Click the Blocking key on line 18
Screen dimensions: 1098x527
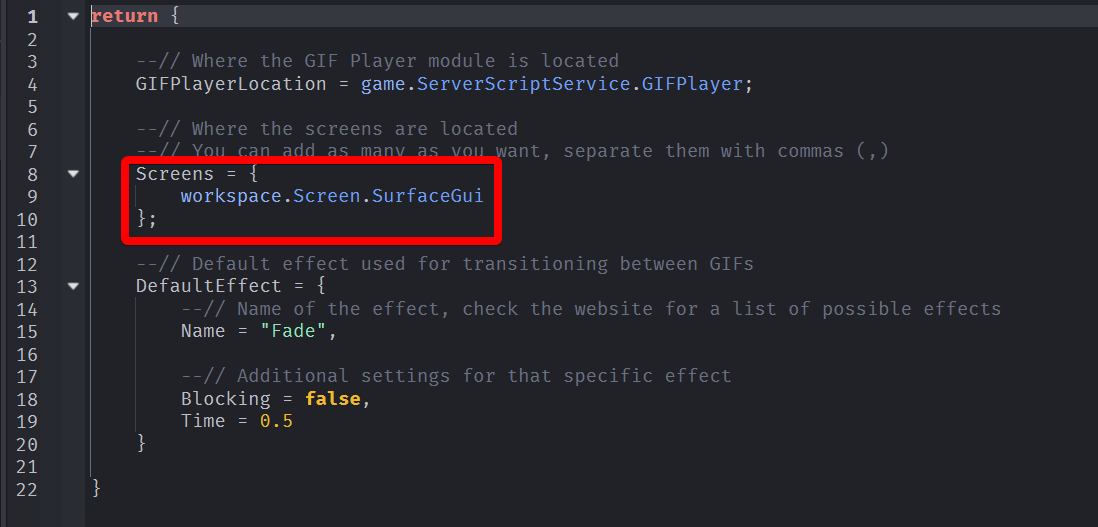tap(226, 399)
